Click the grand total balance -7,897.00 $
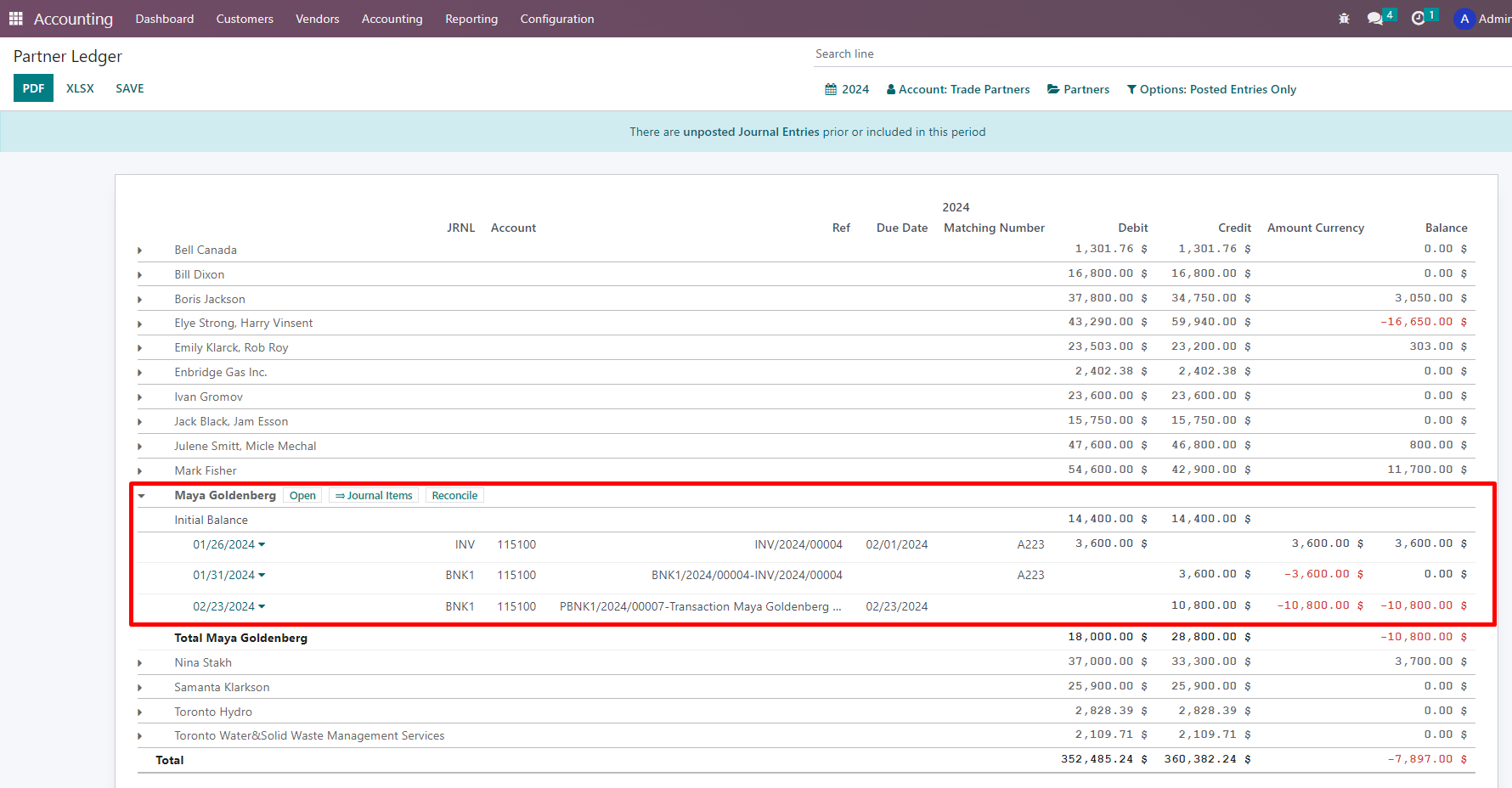The height and width of the screenshot is (788, 1512). (1427, 759)
